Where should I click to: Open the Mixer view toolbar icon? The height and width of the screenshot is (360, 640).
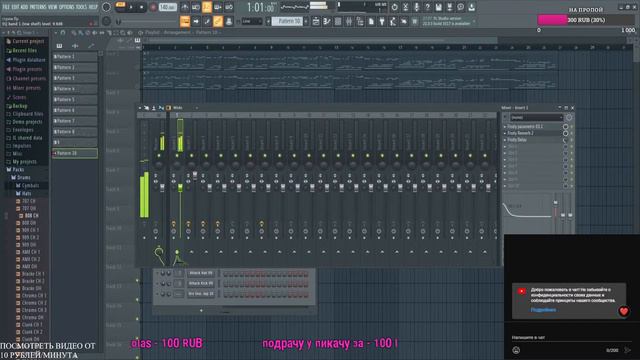[349, 21]
